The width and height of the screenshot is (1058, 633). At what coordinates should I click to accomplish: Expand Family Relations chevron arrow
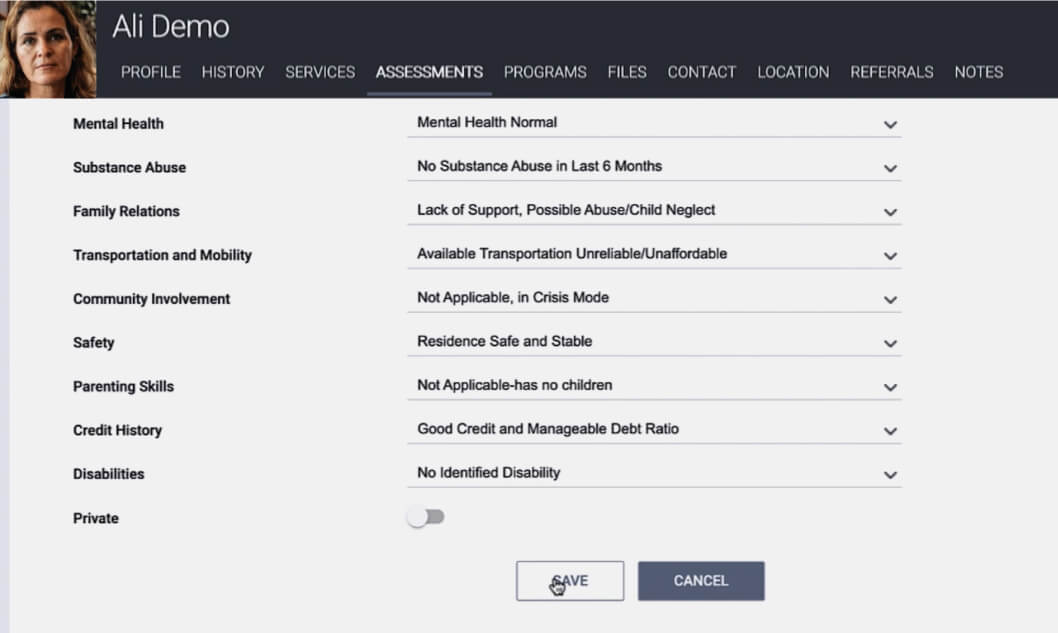tap(890, 212)
